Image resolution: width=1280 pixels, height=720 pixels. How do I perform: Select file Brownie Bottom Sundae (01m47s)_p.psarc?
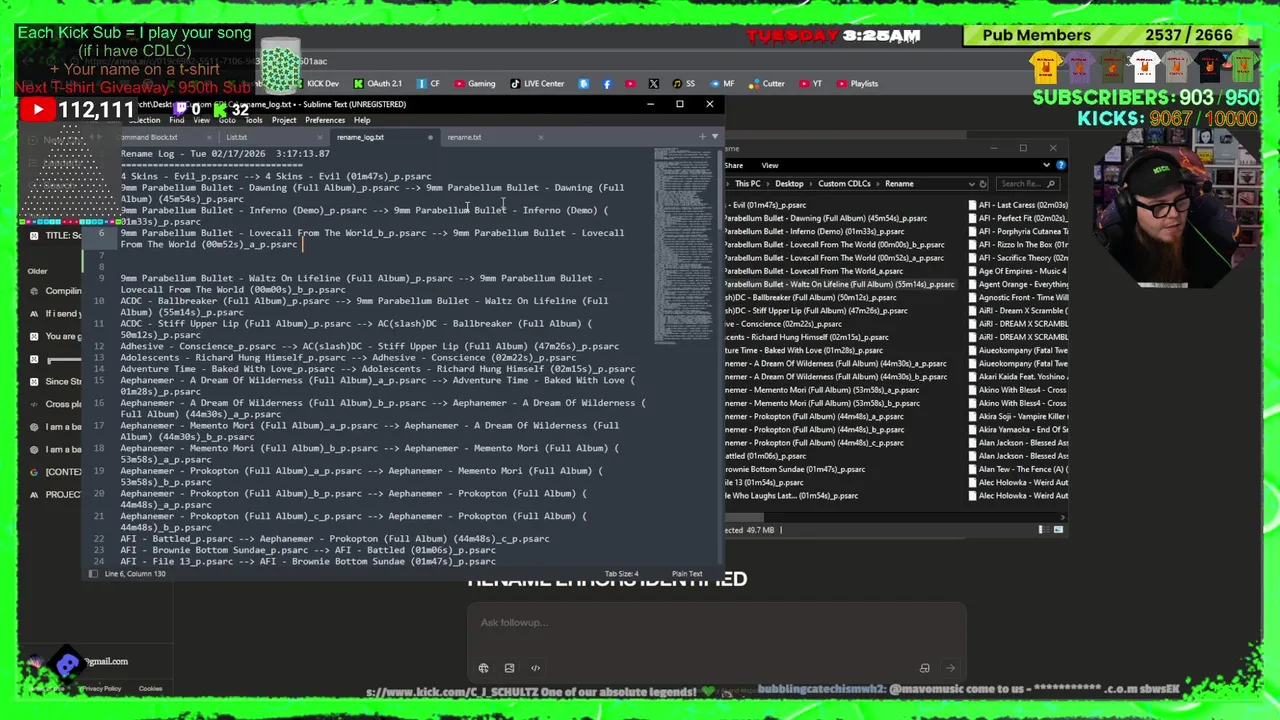click(794, 469)
